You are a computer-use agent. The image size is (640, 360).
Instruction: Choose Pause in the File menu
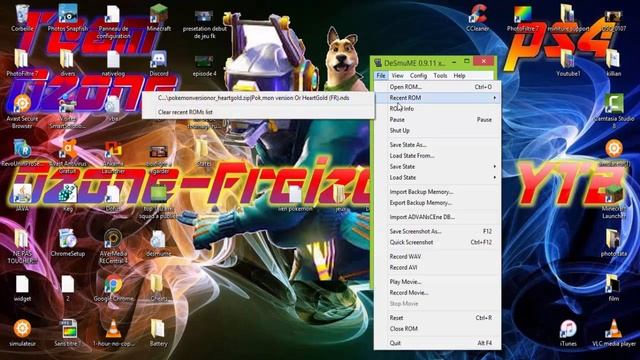coord(438,120)
